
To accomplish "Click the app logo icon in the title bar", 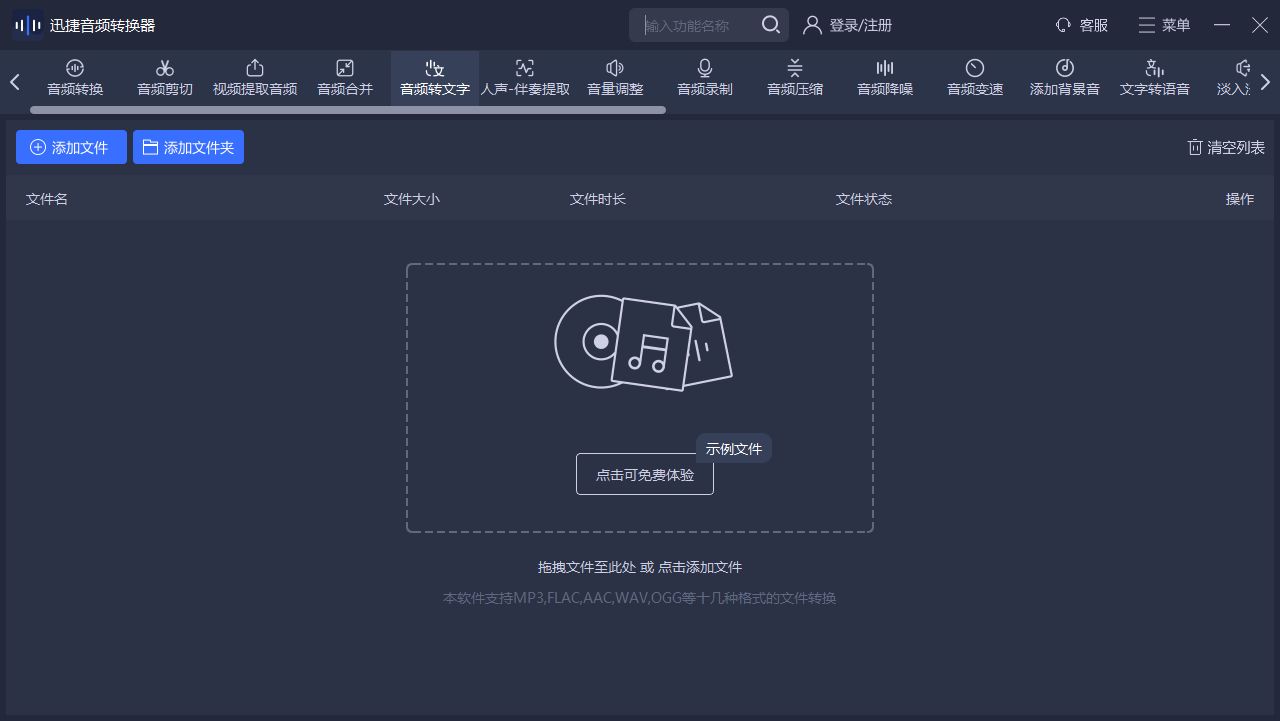I will click(27, 25).
